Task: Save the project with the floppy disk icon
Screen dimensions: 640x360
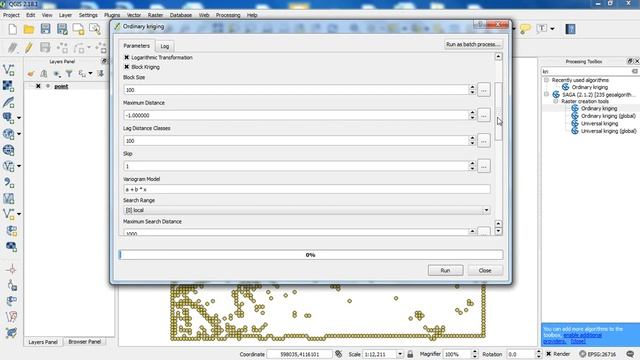Action: coord(45,29)
